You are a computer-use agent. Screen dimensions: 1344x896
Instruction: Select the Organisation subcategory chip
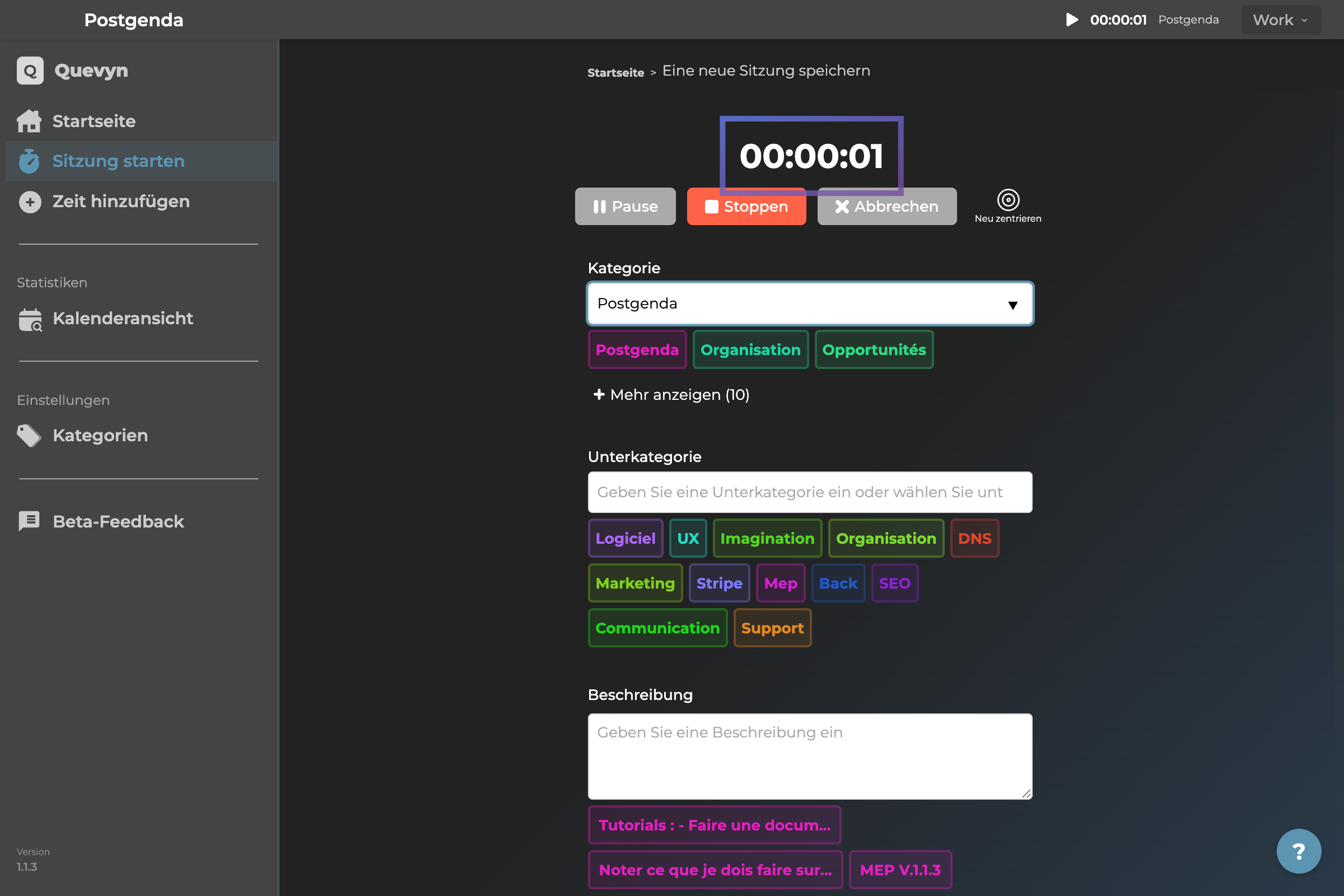coord(886,538)
